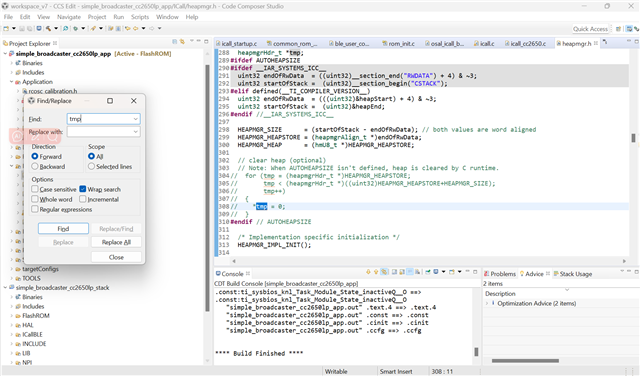Expand the targetConfigs folder

(11, 269)
